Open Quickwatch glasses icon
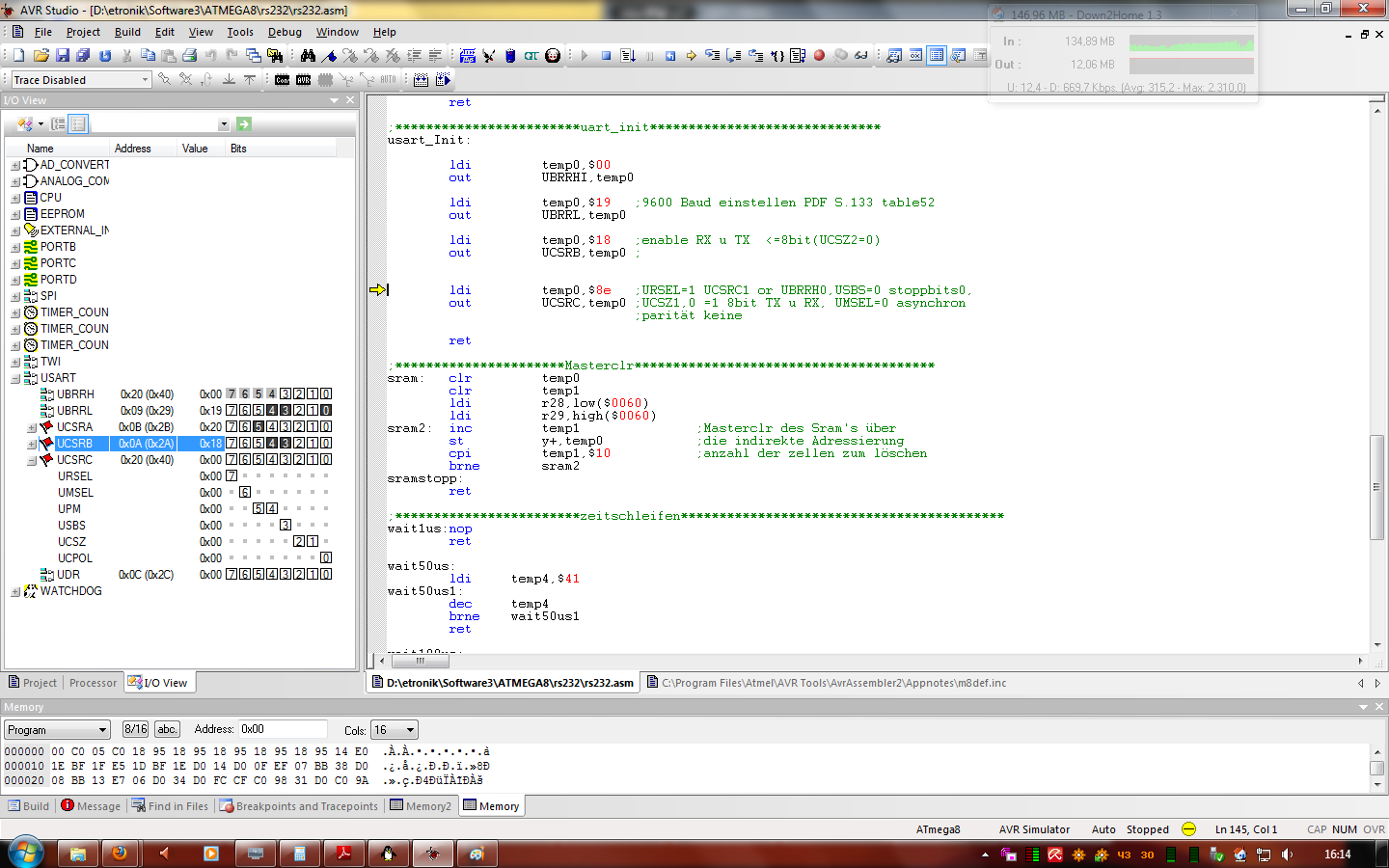 pos(861,56)
